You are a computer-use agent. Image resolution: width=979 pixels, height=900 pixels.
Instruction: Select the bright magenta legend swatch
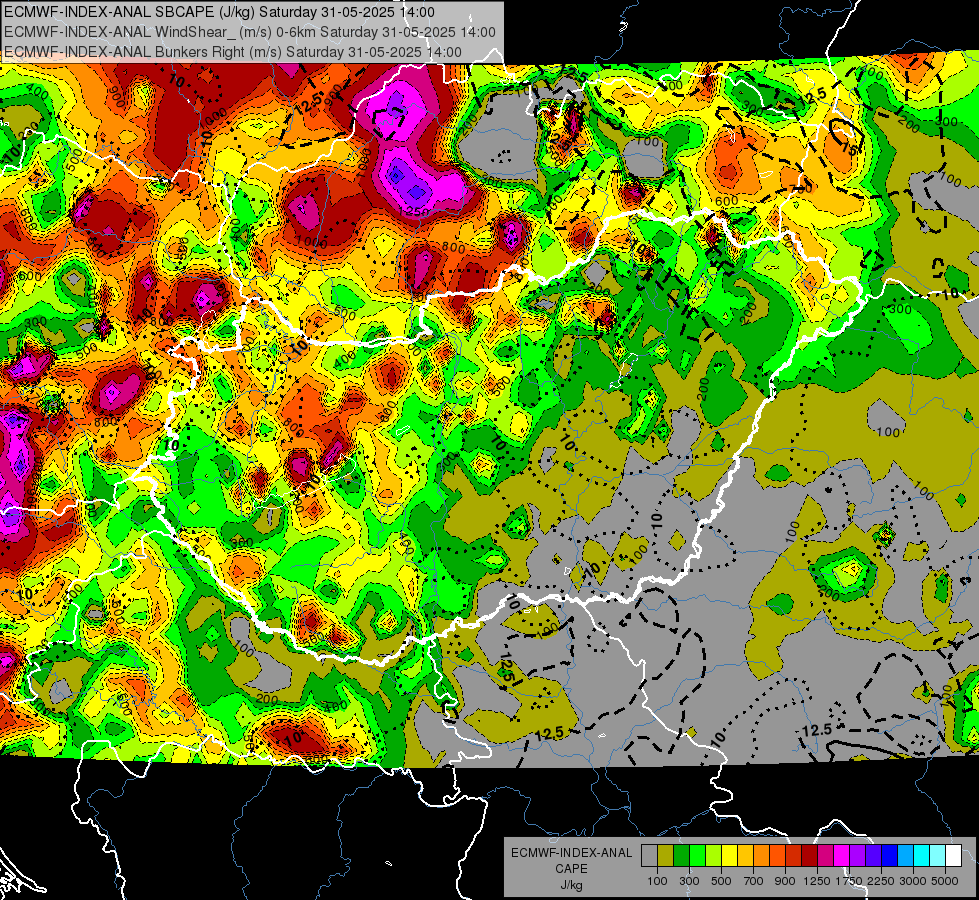point(842,855)
